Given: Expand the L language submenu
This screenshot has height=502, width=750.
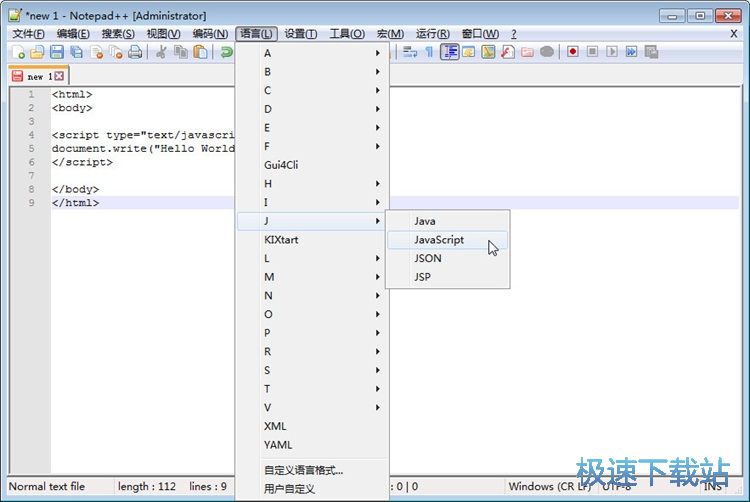Looking at the screenshot, I should tap(313, 258).
